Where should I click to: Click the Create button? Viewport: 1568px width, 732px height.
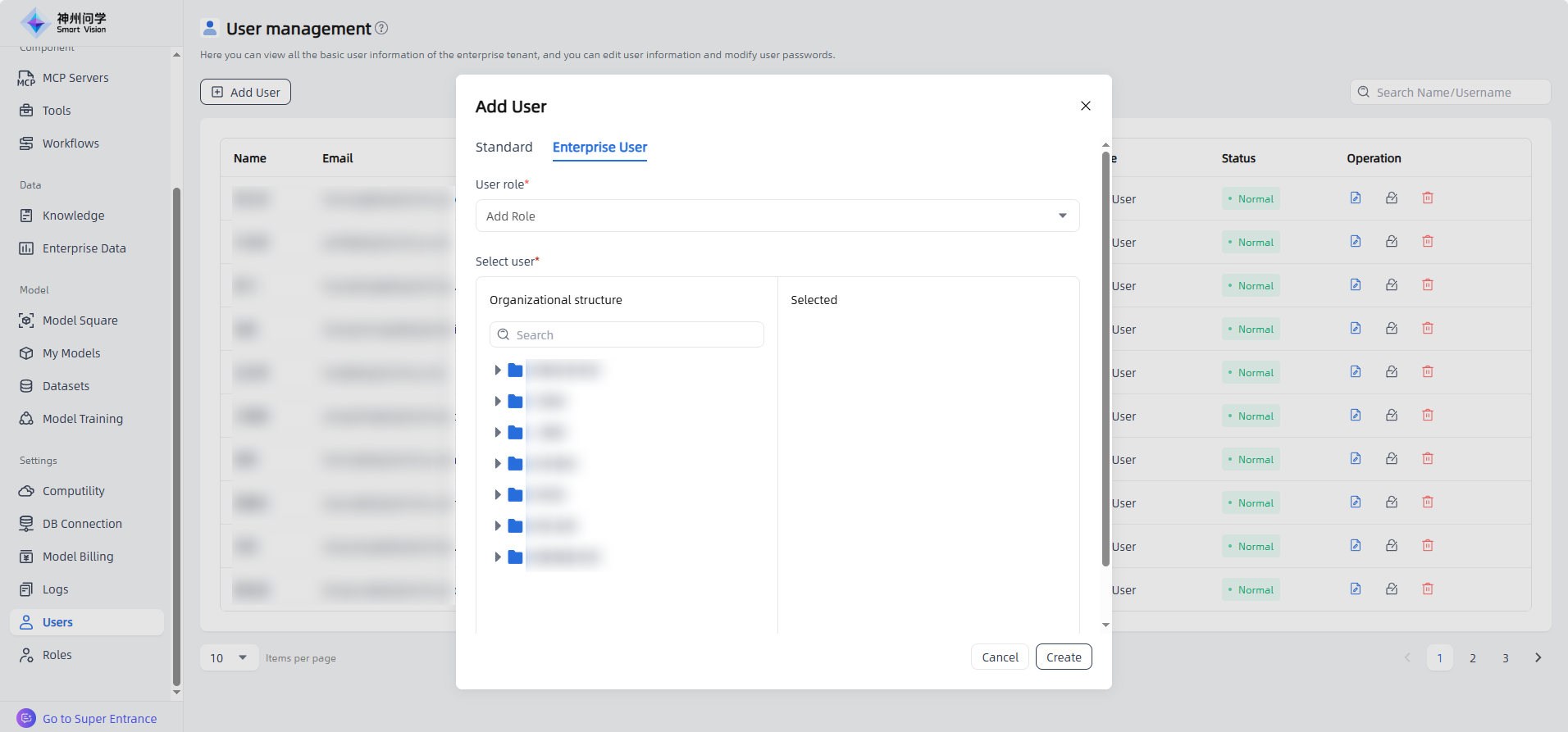tap(1063, 657)
